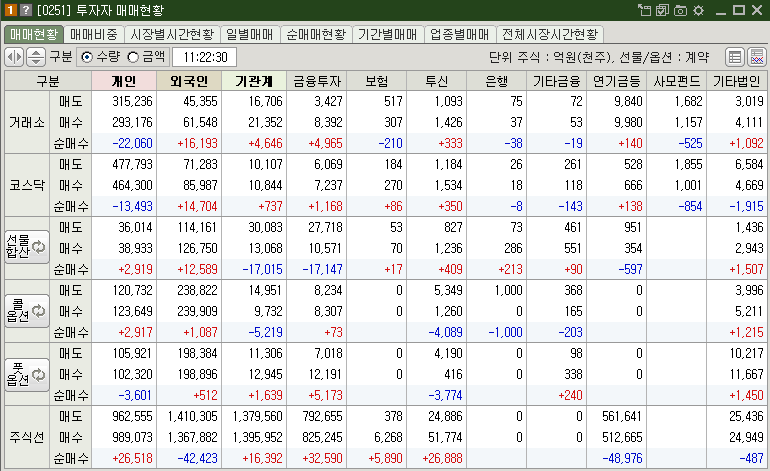Click the 구분 table header cell
Viewport: 770px width, 471px height.
pyautogui.click(x=48, y=81)
